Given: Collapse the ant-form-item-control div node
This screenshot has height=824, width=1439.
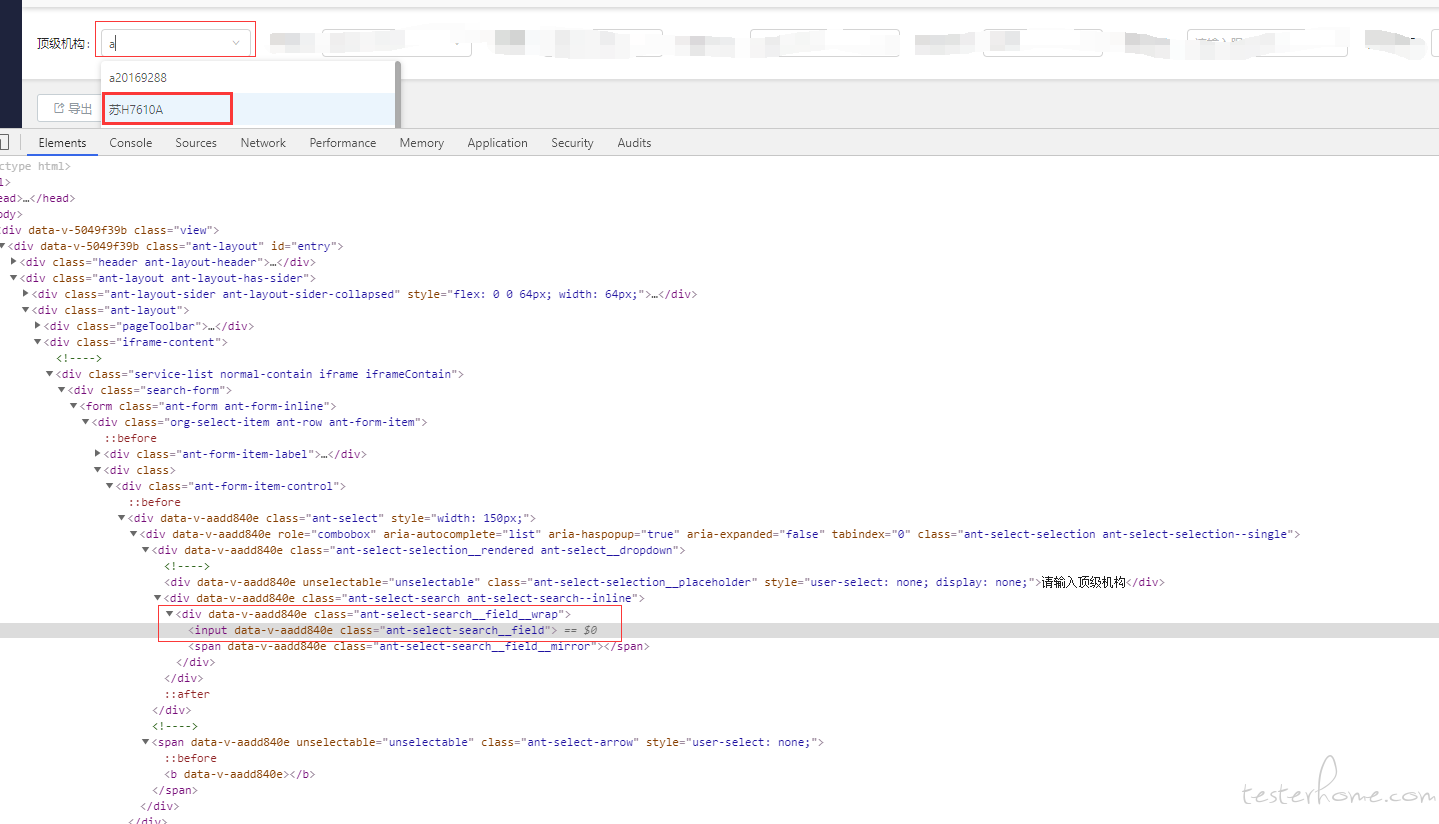Looking at the screenshot, I should click(110, 486).
